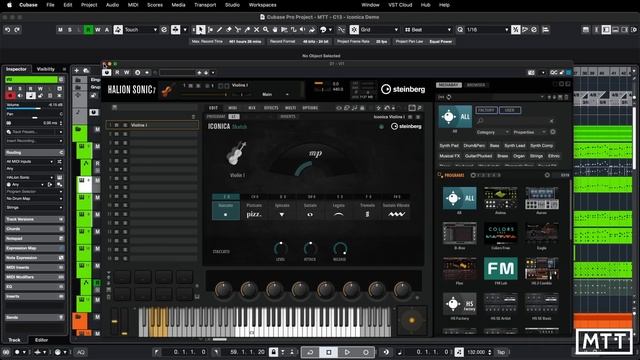Expand the Expression Map inspector section
Viewport: 640px width, 360px height.
[34, 248]
